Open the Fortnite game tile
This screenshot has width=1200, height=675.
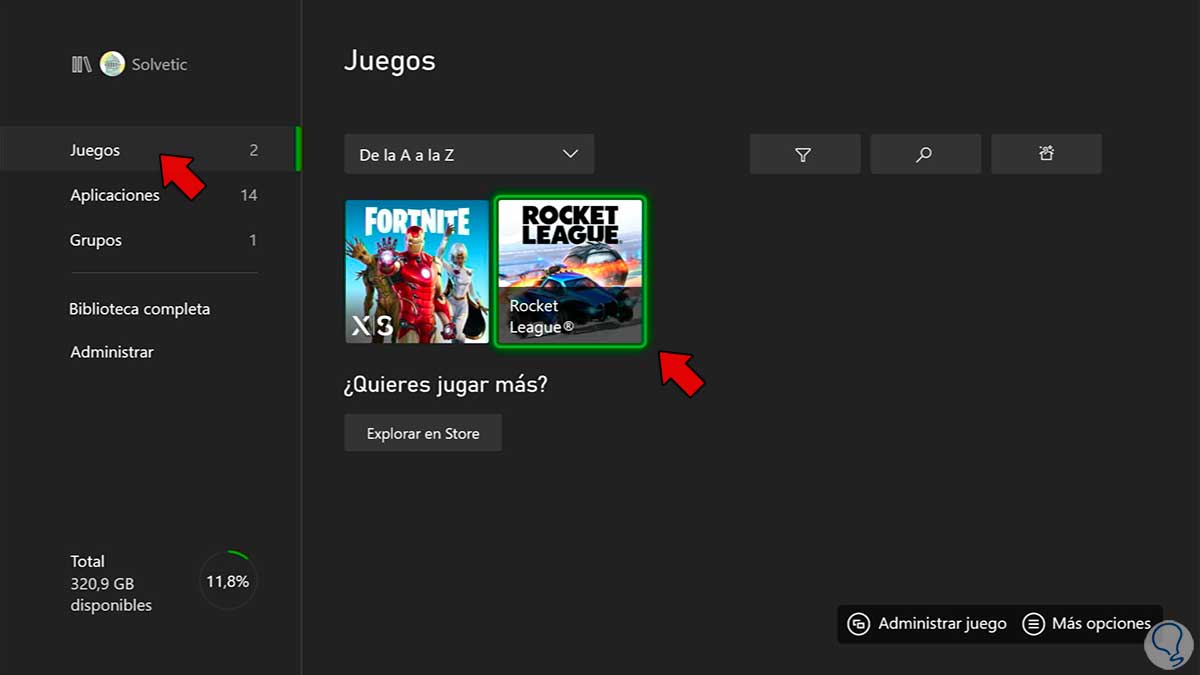click(x=417, y=271)
